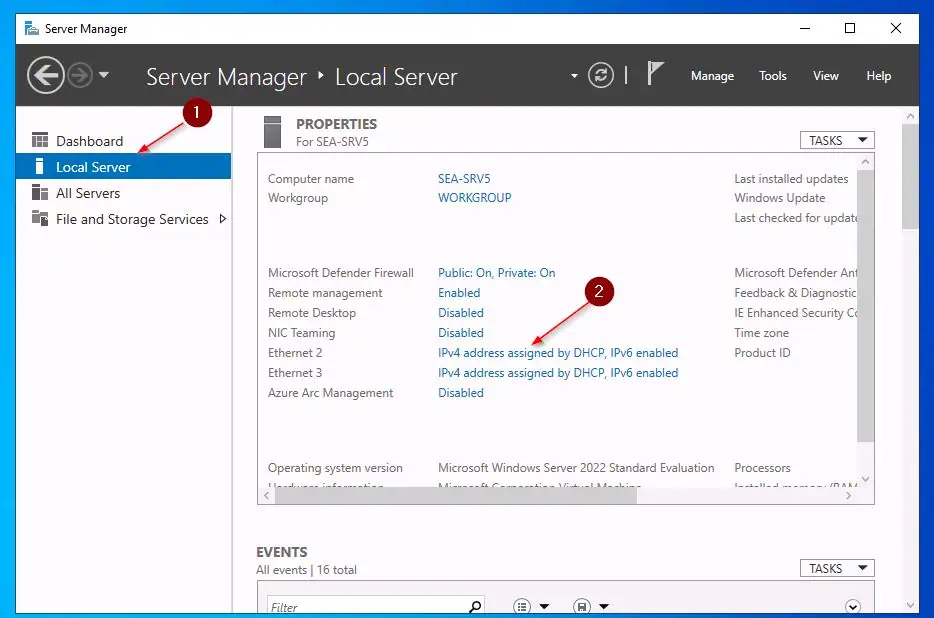Click properties scroll-down arrow
This screenshot has width=934, height=618.
[x=865, y=479]
